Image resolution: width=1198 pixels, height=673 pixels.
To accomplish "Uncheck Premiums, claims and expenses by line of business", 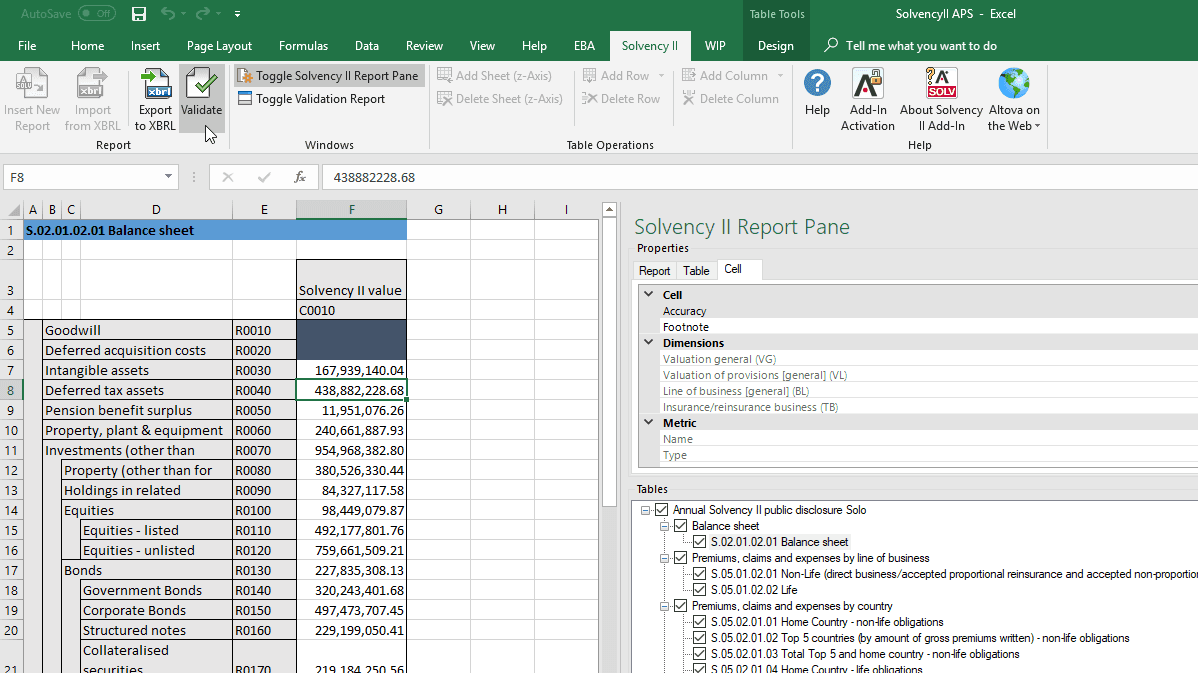I will (681, 558).
